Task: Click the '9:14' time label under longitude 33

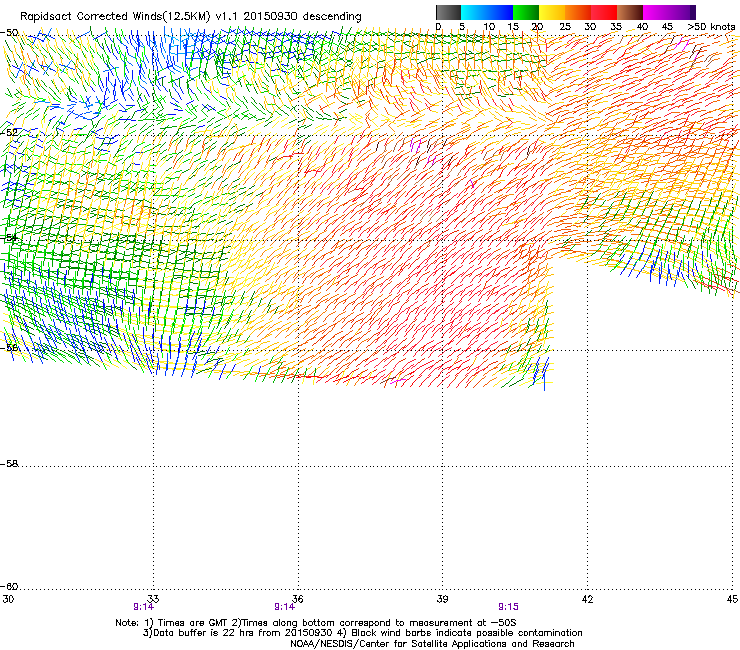Action: [143, 607]
